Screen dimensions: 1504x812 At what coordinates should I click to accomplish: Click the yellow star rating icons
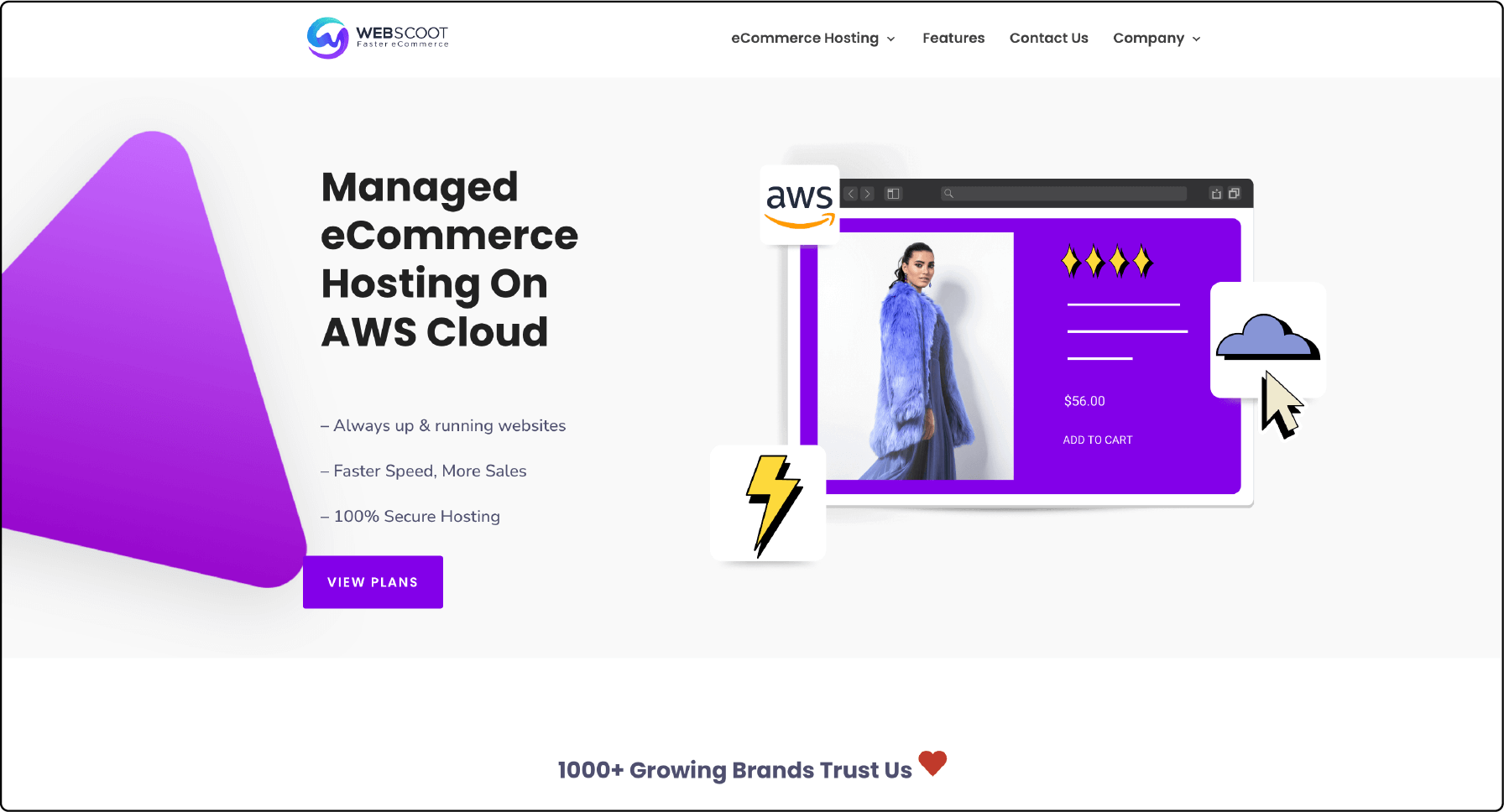[x=1107, y=262]
